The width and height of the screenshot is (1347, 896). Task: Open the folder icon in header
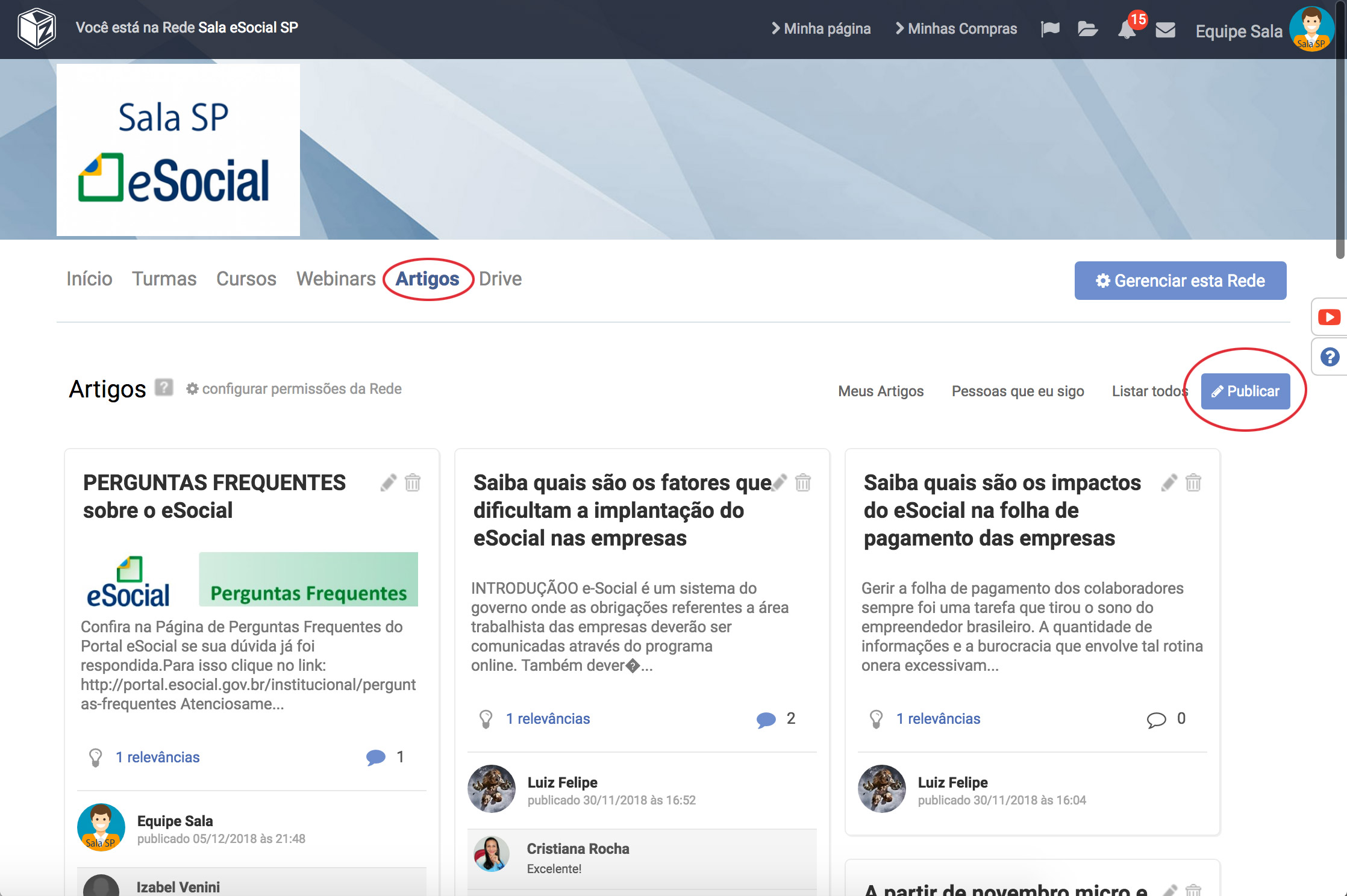tap(1087, 29)
